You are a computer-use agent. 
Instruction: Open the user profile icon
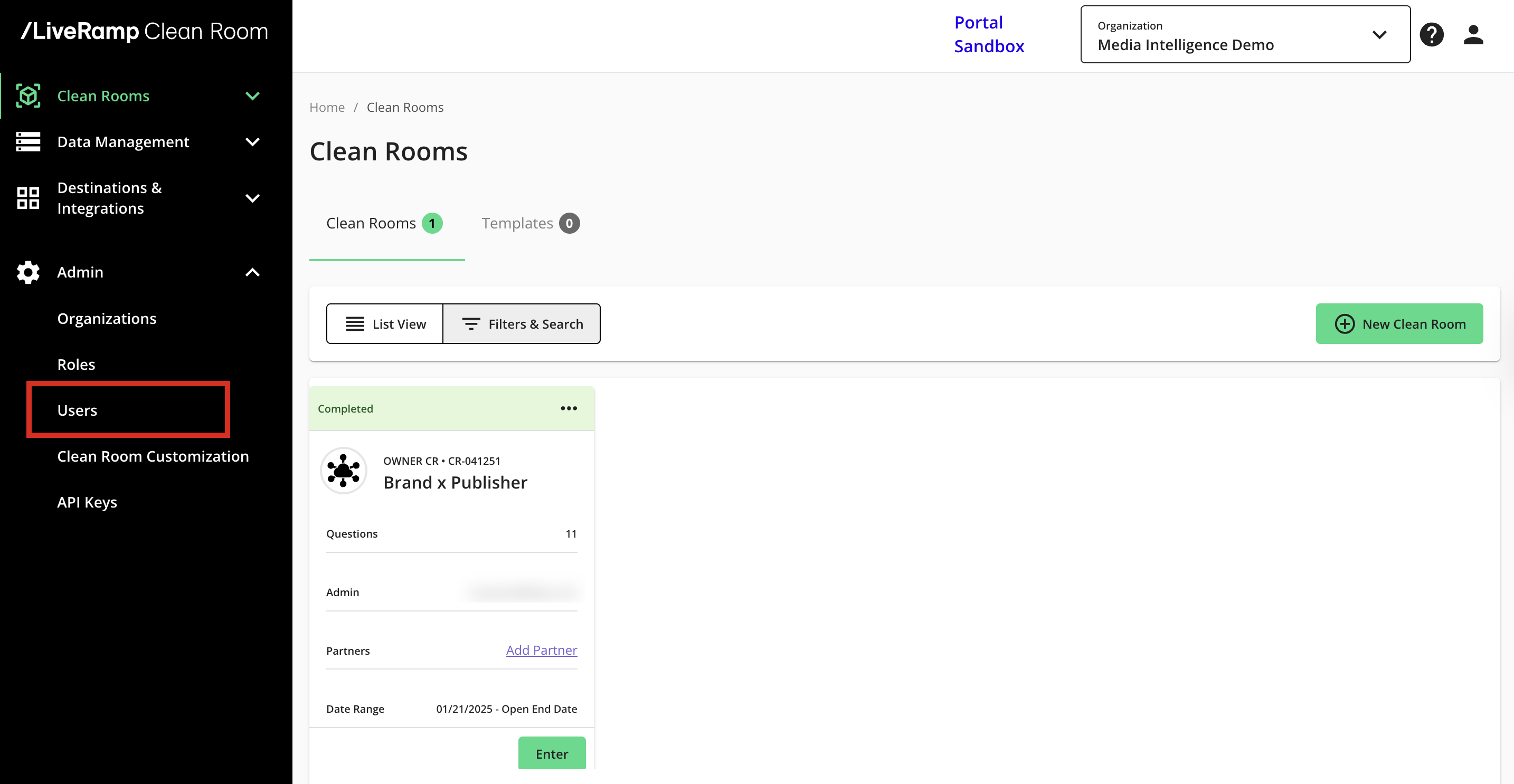pos(1473,35)
